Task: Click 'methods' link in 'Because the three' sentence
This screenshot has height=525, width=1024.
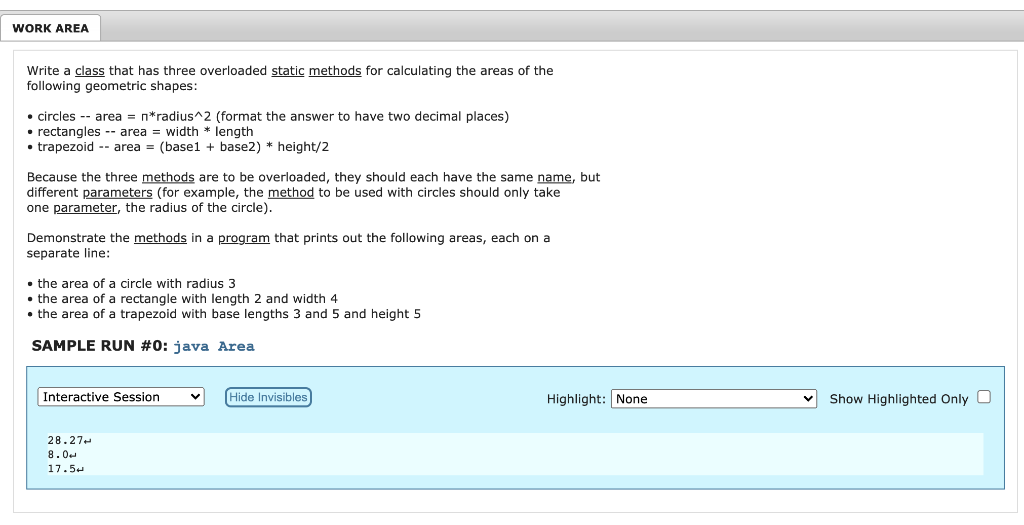Action: pos(168,177)
